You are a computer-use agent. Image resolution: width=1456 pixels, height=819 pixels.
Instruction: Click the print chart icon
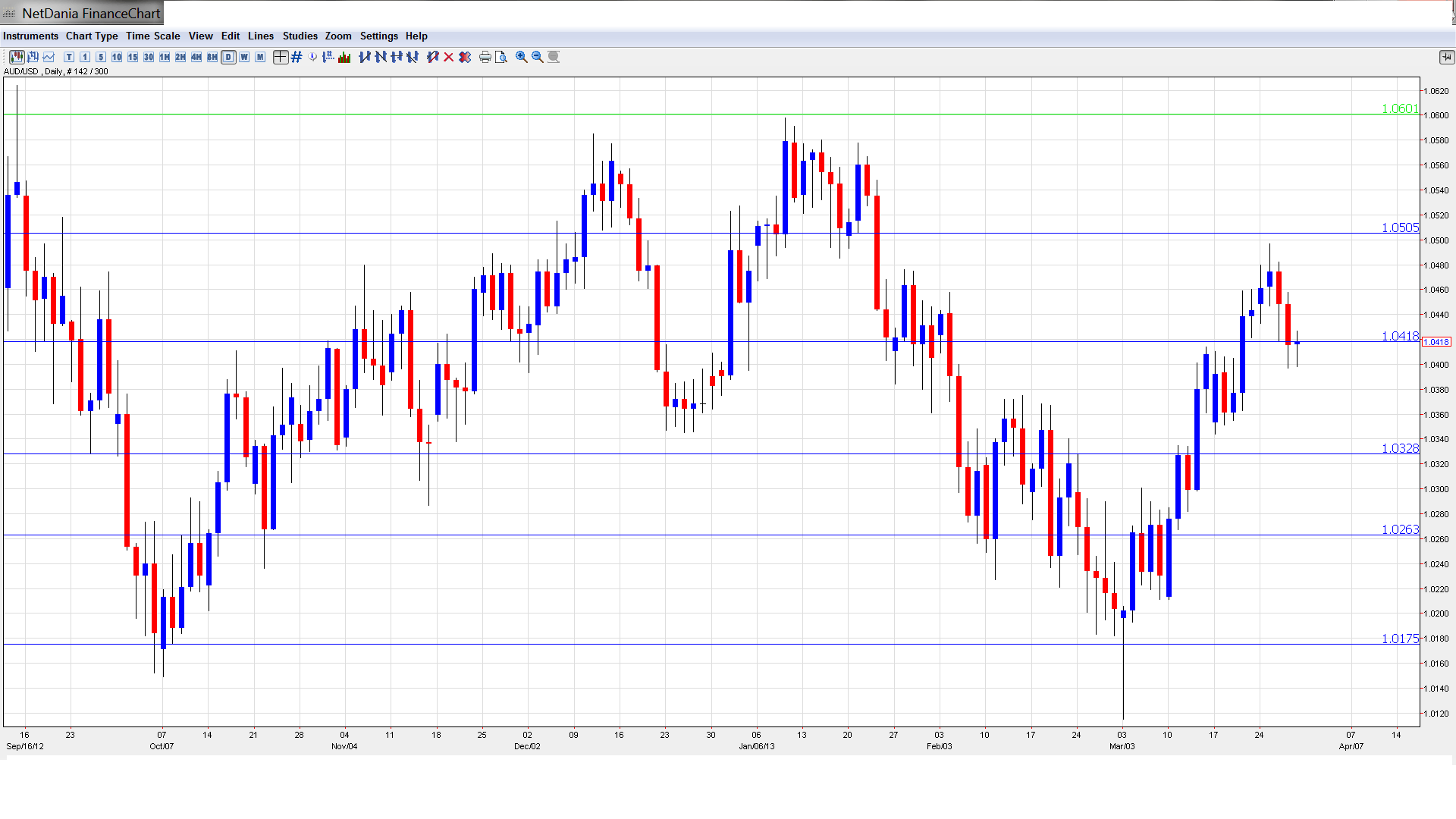(485, 57)
